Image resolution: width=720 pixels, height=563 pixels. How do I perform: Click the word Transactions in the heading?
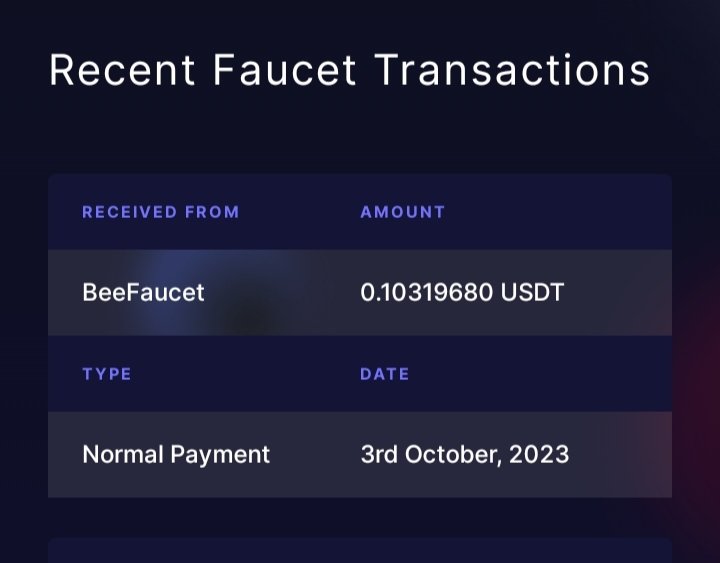coord(512,70)
